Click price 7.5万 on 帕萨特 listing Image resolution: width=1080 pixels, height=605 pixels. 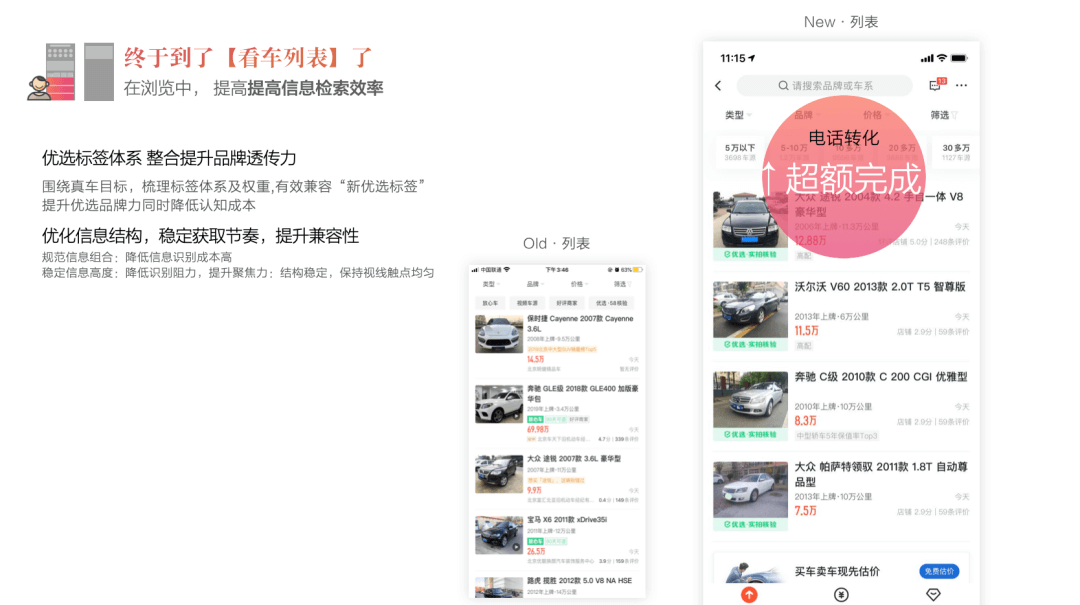pos(805,511)
